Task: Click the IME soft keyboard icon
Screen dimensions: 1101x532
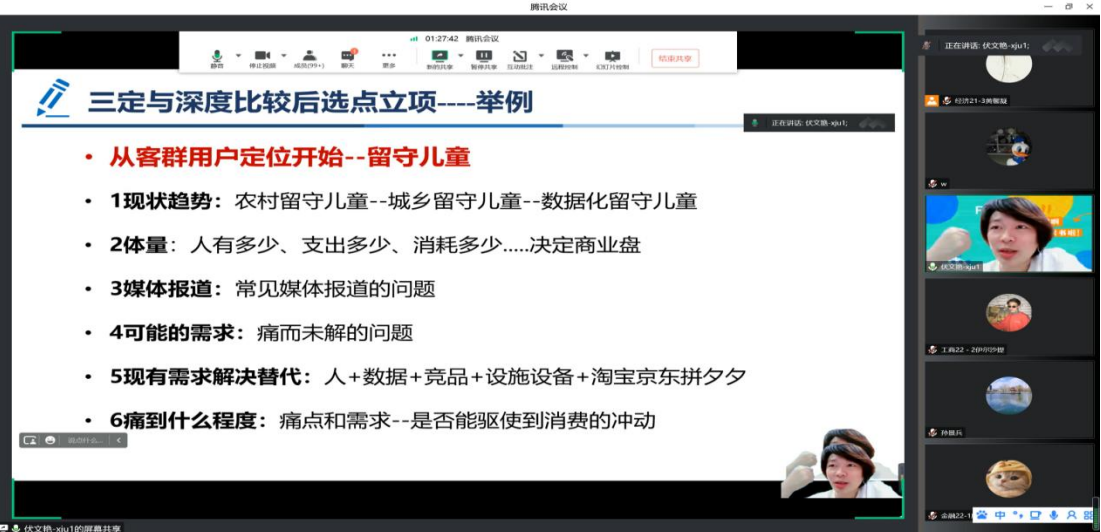Action: pos(1036,515)
